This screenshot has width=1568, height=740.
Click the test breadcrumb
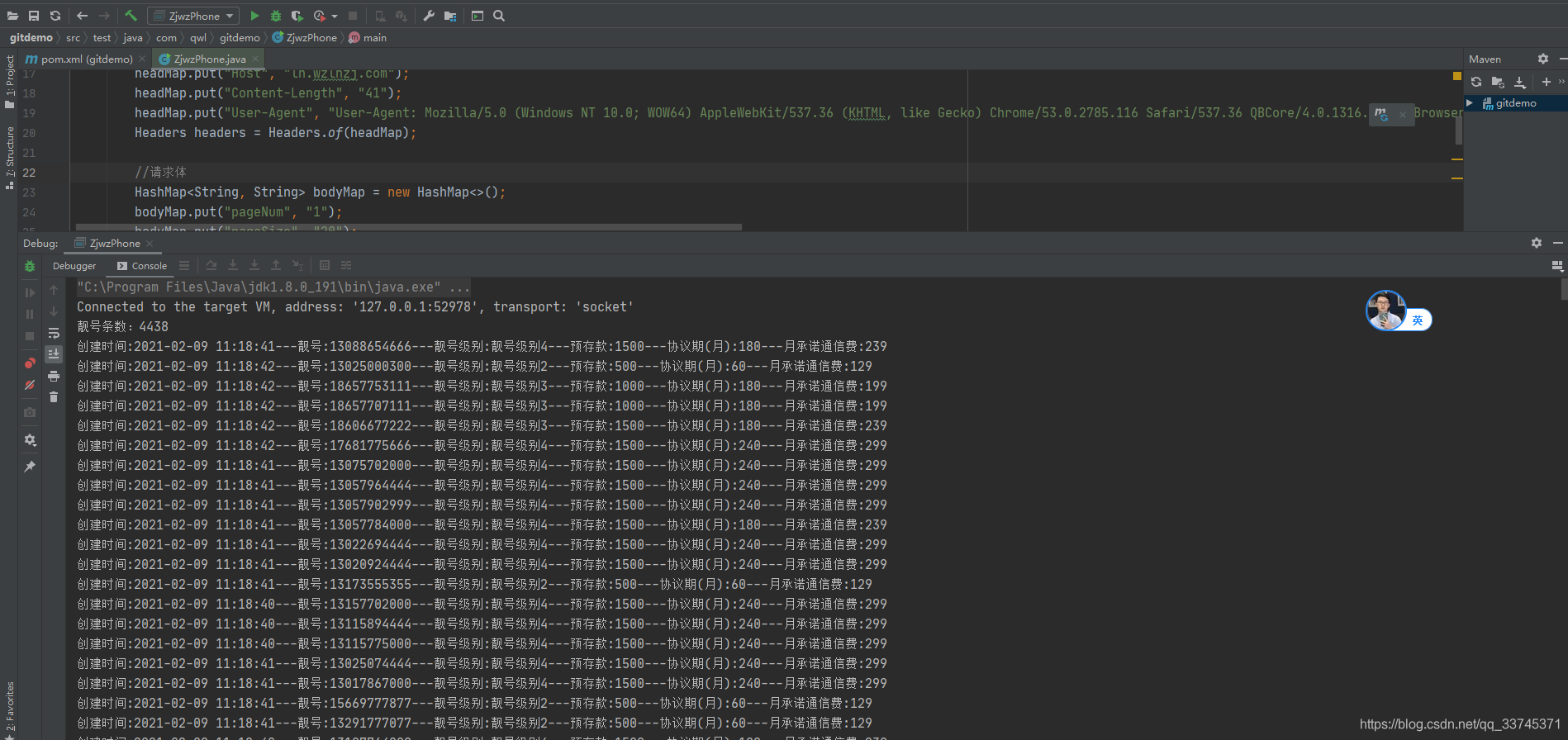(102, 38)
